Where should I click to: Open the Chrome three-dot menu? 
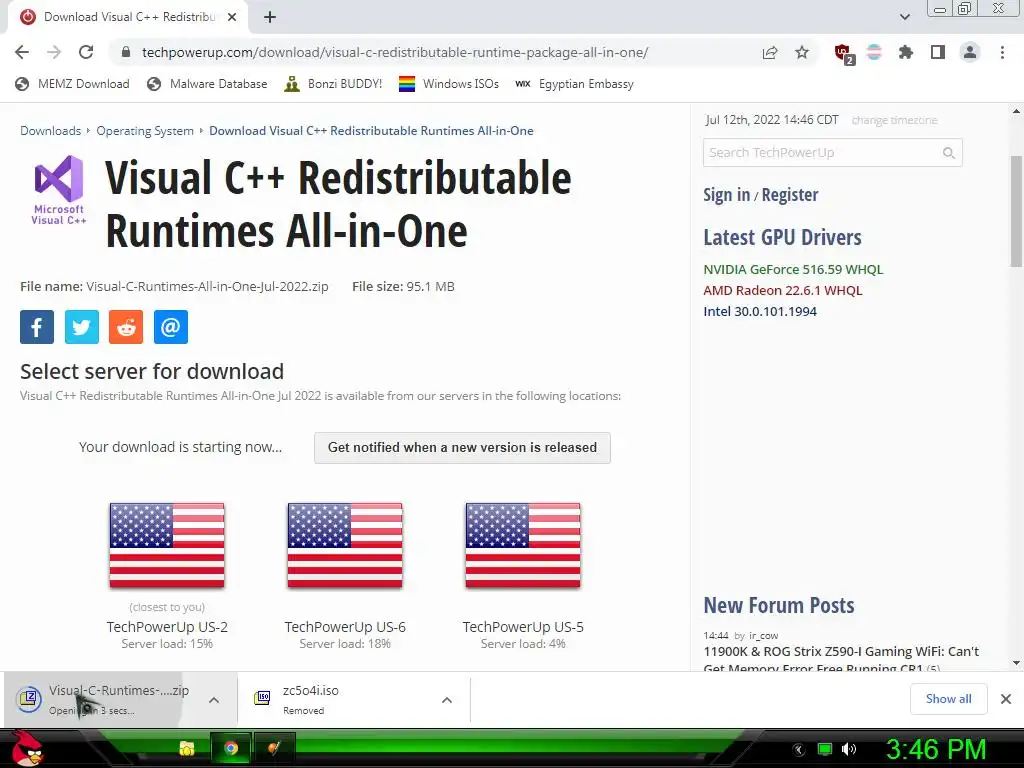(x=1002, y=52)
